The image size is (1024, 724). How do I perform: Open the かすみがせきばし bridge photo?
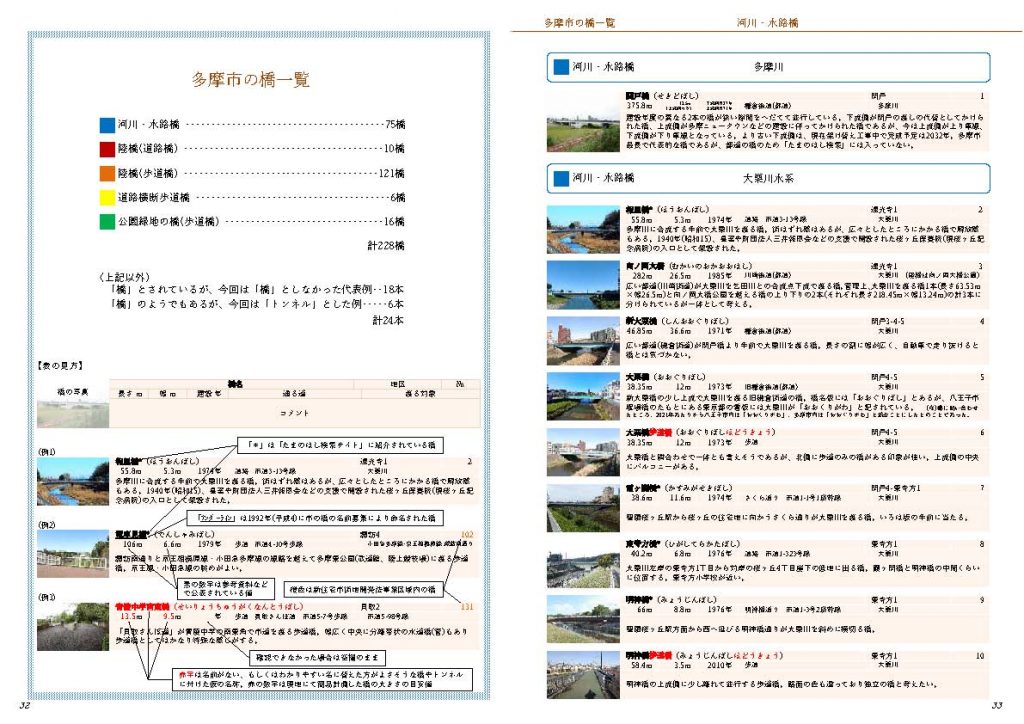tap(583, 508)
